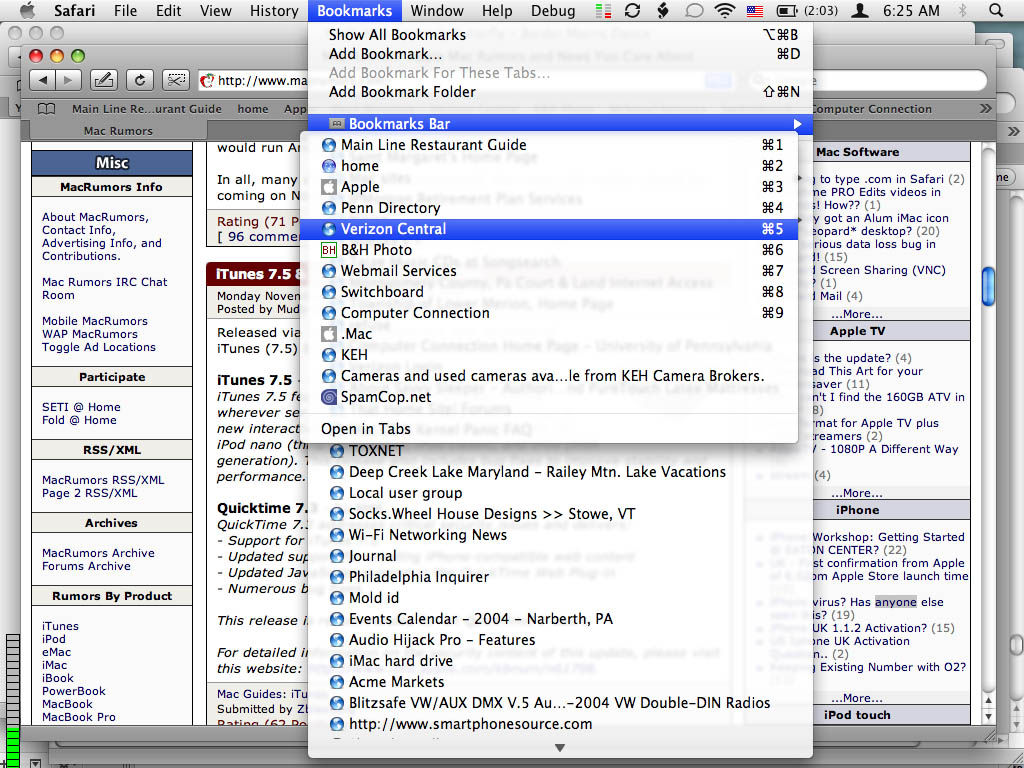The width and height of the screenshot is (1024, 768).
Task: Click Main Line Re...urant Guide bookmarks bar item
Action: point(147,109)
